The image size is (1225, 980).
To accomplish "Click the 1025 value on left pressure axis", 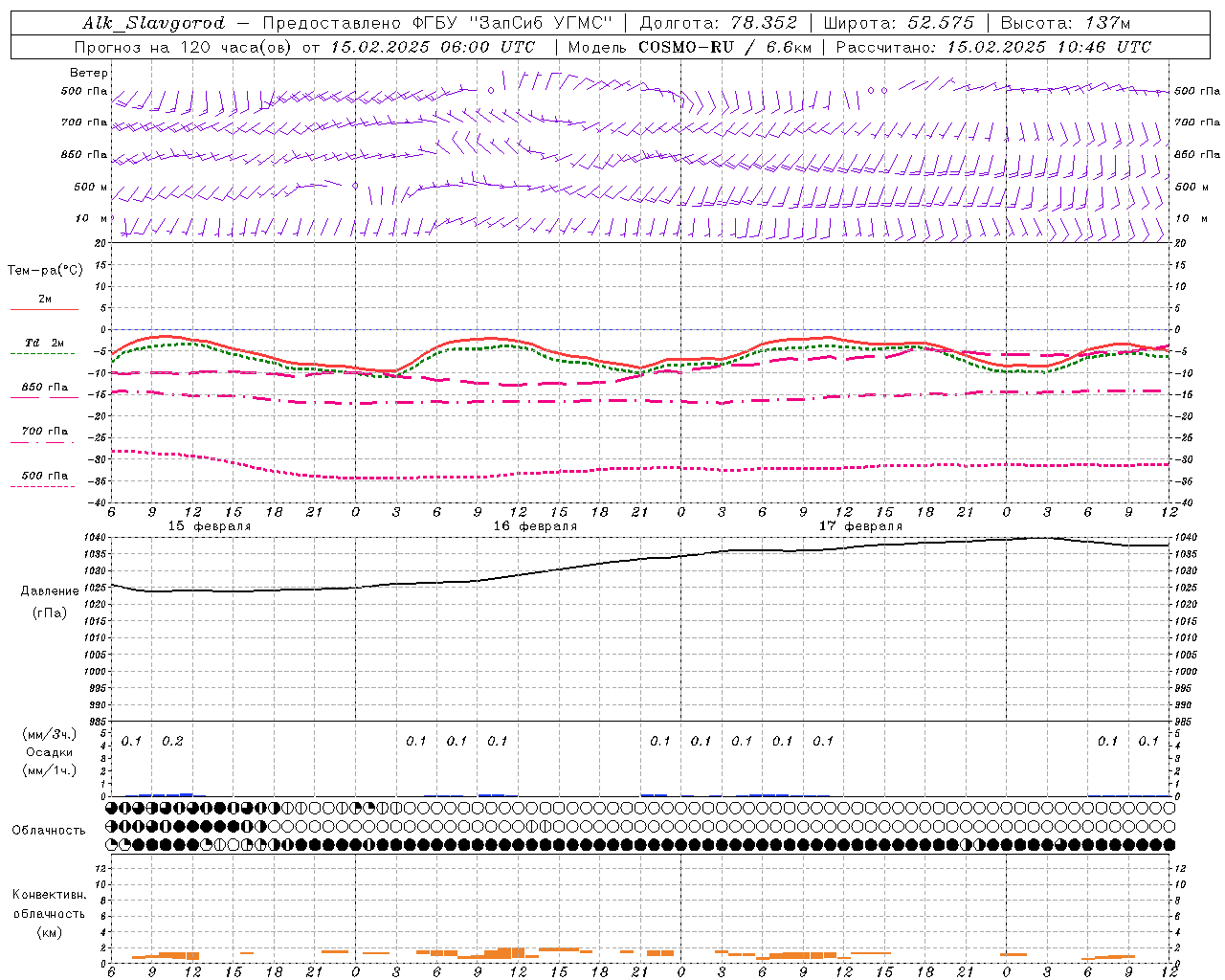I will tap(95, 588).
